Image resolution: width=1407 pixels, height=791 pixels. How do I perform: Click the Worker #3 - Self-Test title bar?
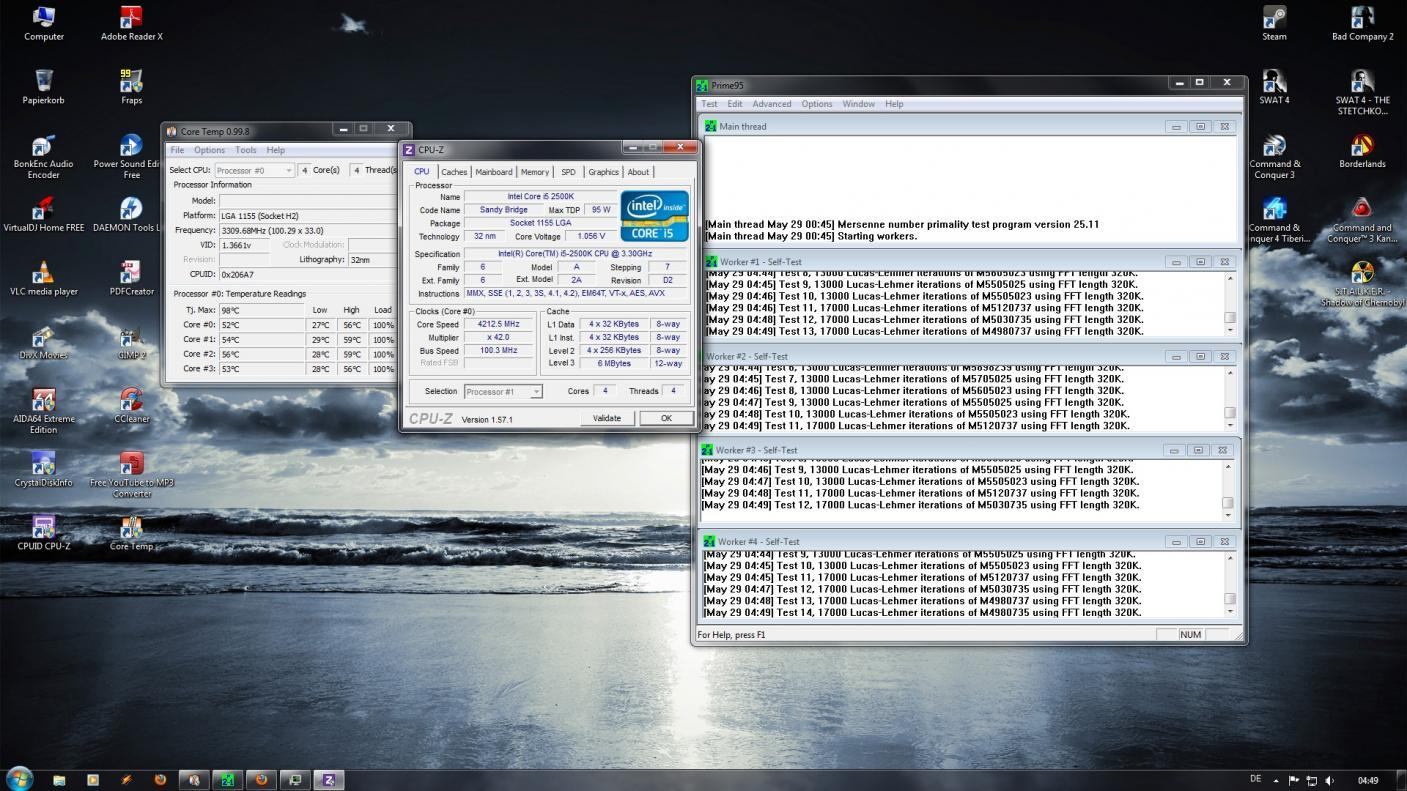point(968,450)
